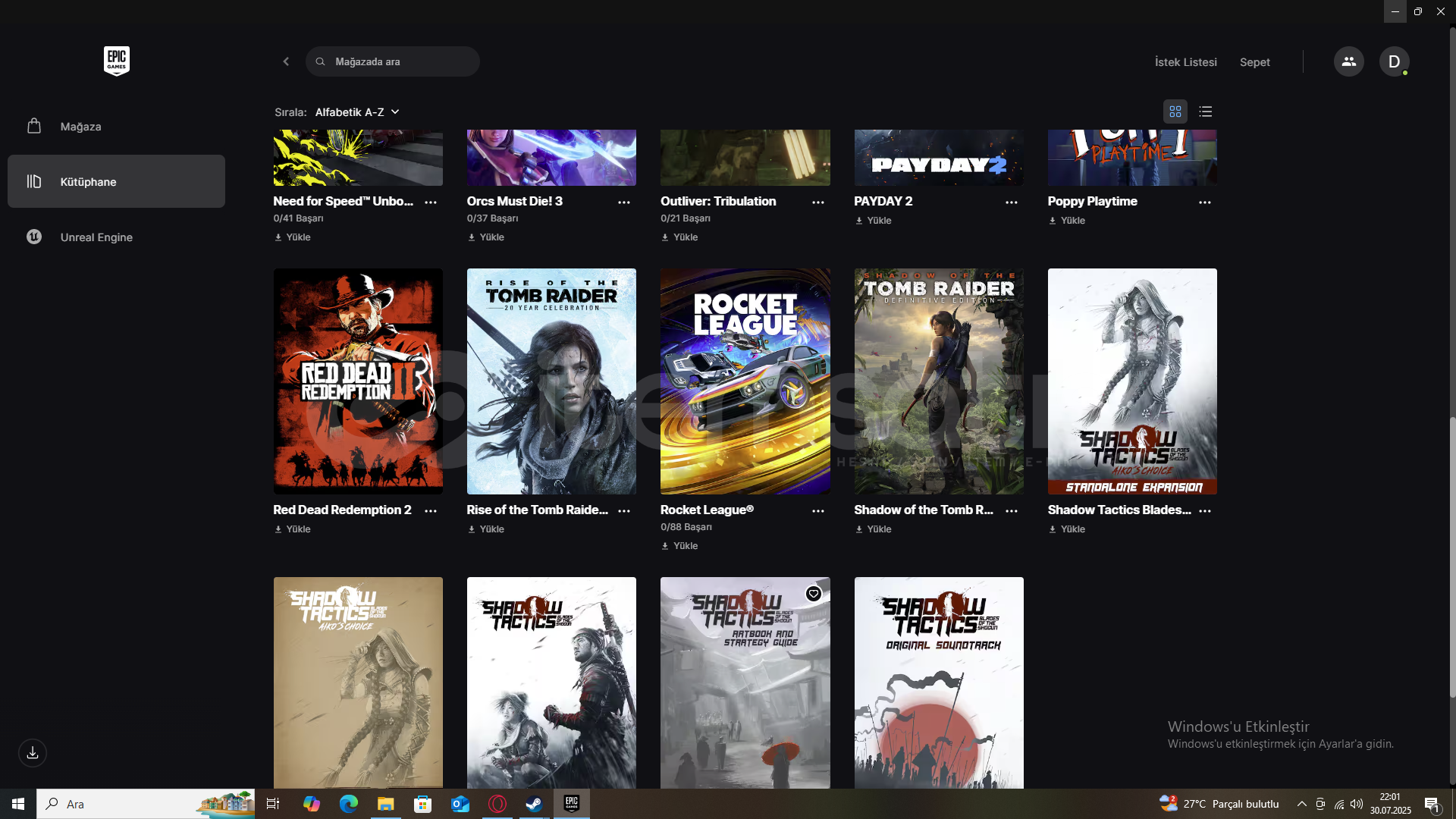
Task: Open Opera browser from the taskbar
Action: (497, 804)
